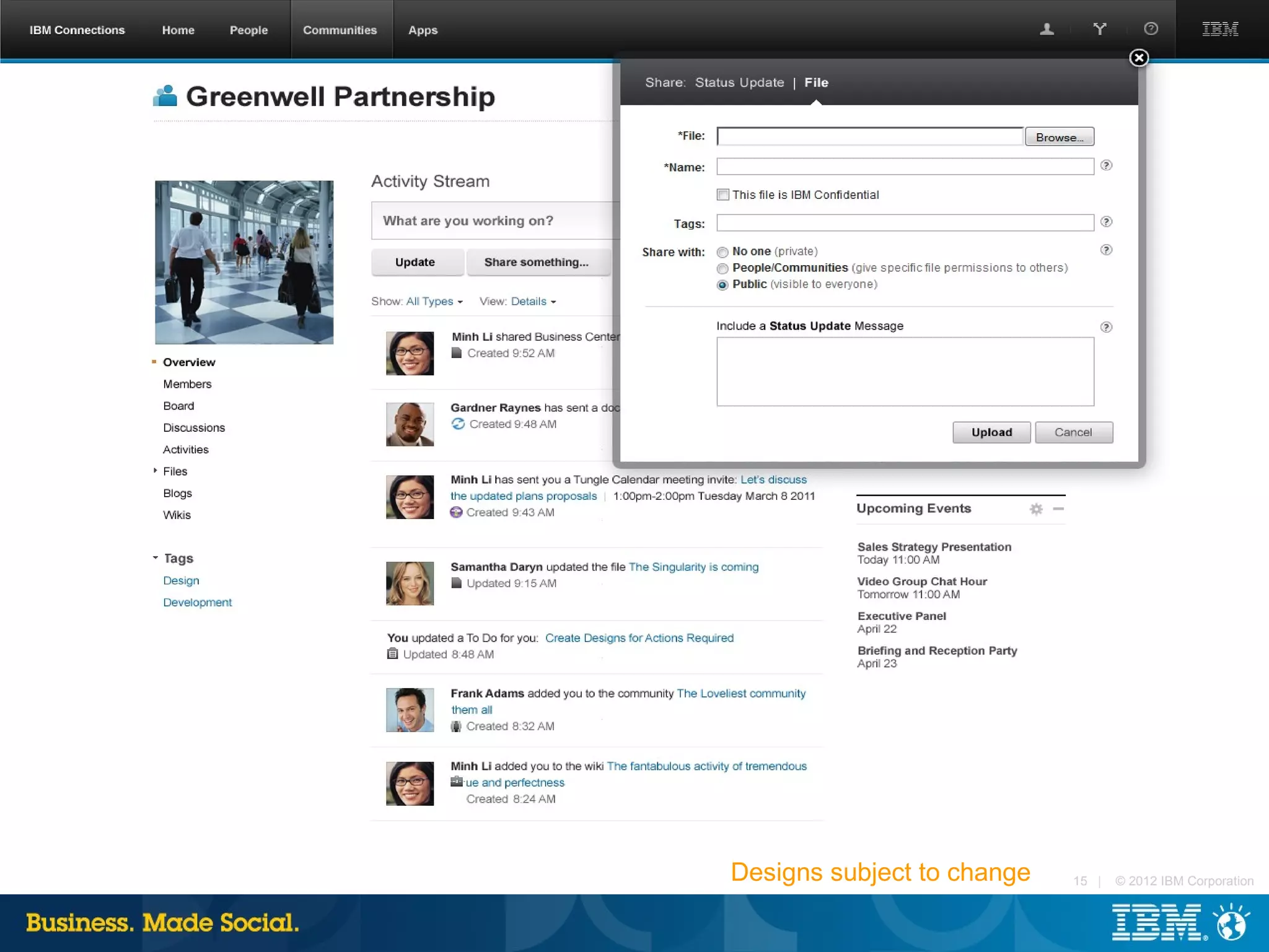Check This file is IBM Confidential
The image size is (1269, 952).
tap(722, 194)
